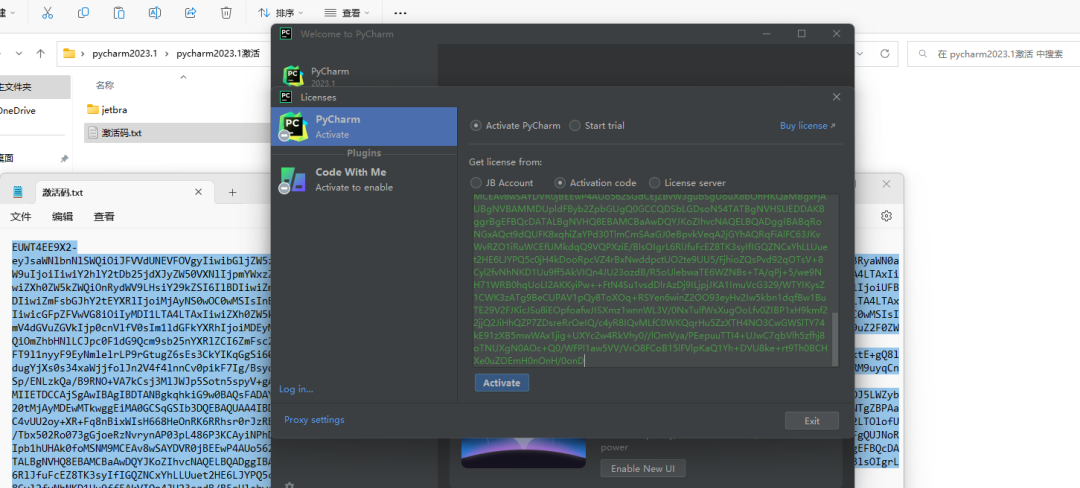Close the Licenses dialog
Screen dimensions: 1080x488
[x=836, y=97]
